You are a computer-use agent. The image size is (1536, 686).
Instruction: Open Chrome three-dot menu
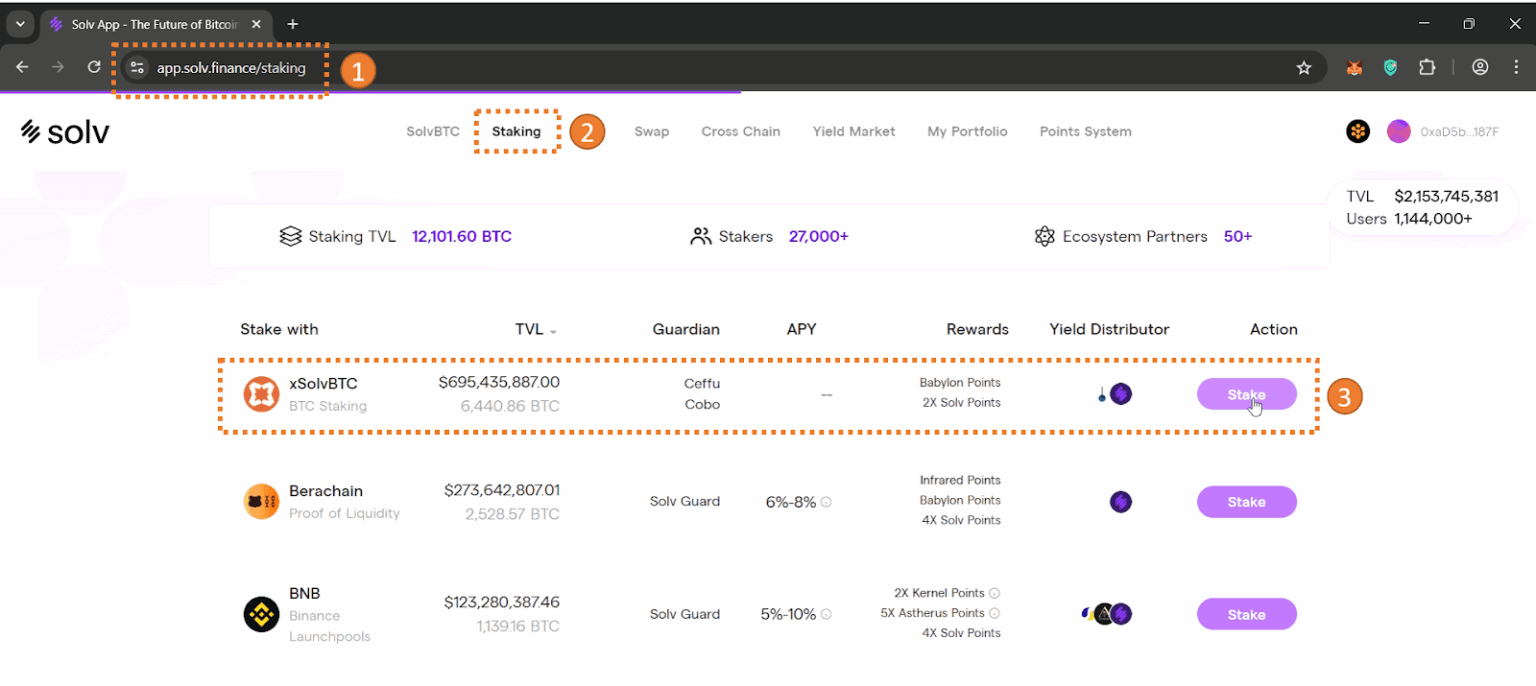click(1516, 68)
